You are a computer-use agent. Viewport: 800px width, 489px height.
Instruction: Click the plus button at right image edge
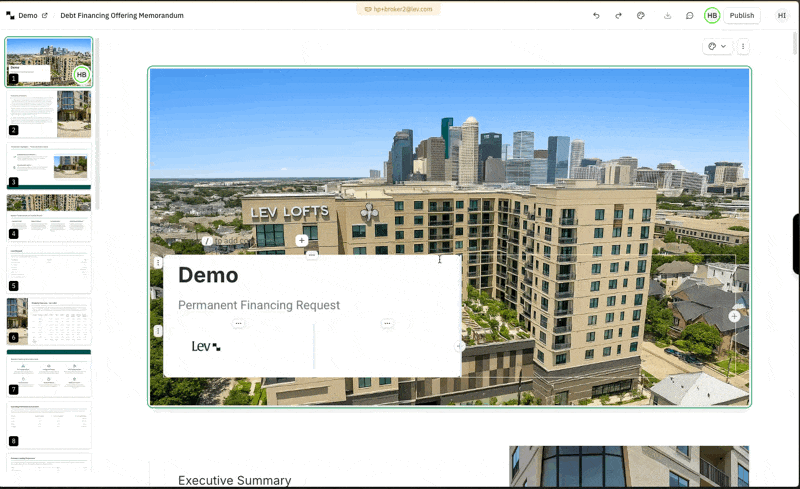[x=734, y=316]
